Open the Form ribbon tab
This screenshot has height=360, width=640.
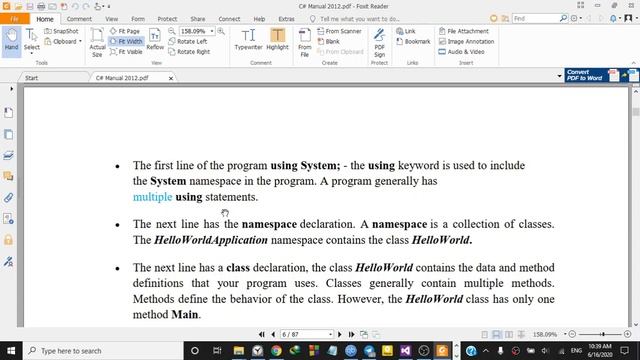[138, 19]
